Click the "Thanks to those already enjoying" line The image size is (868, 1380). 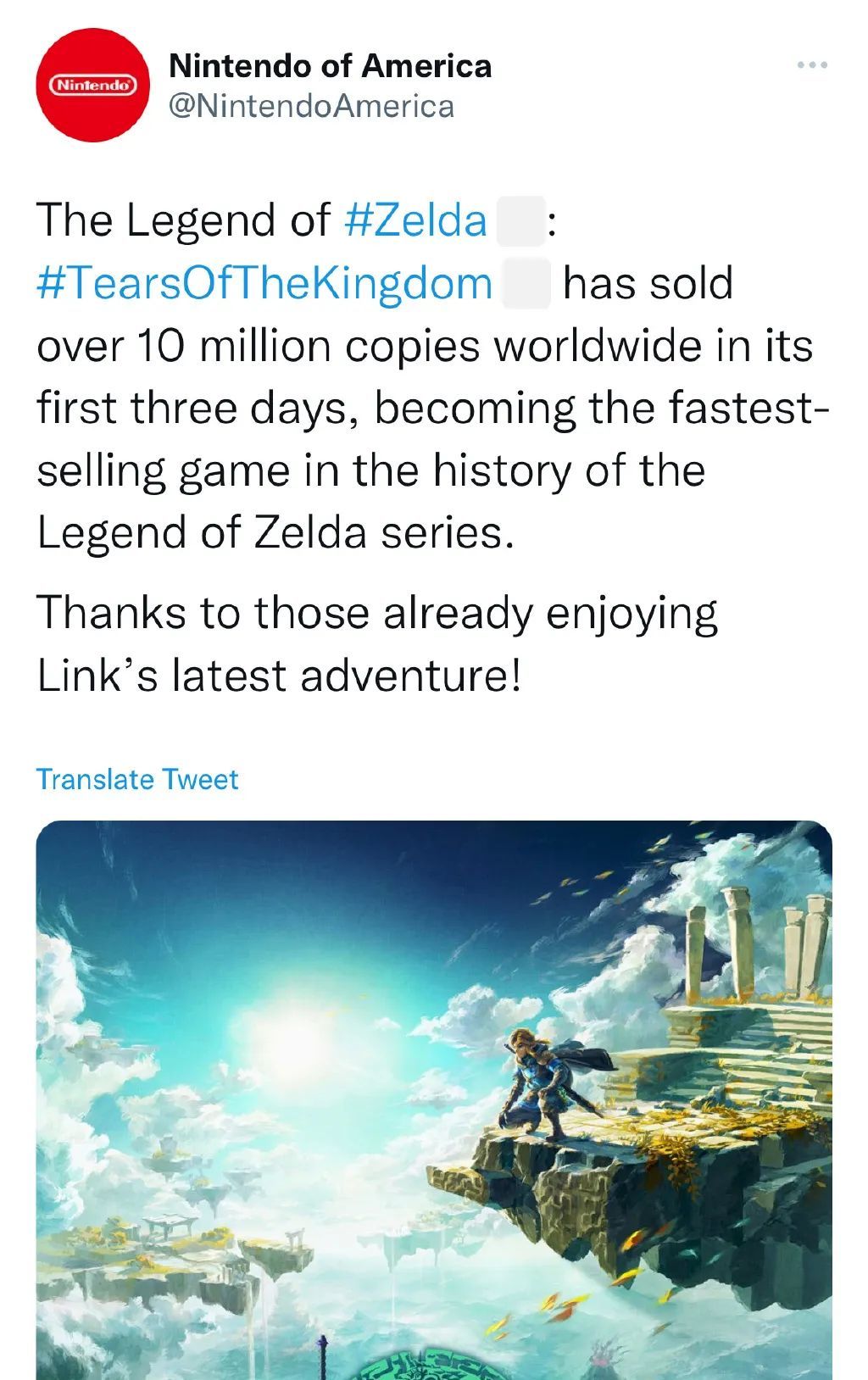[377, 612]
